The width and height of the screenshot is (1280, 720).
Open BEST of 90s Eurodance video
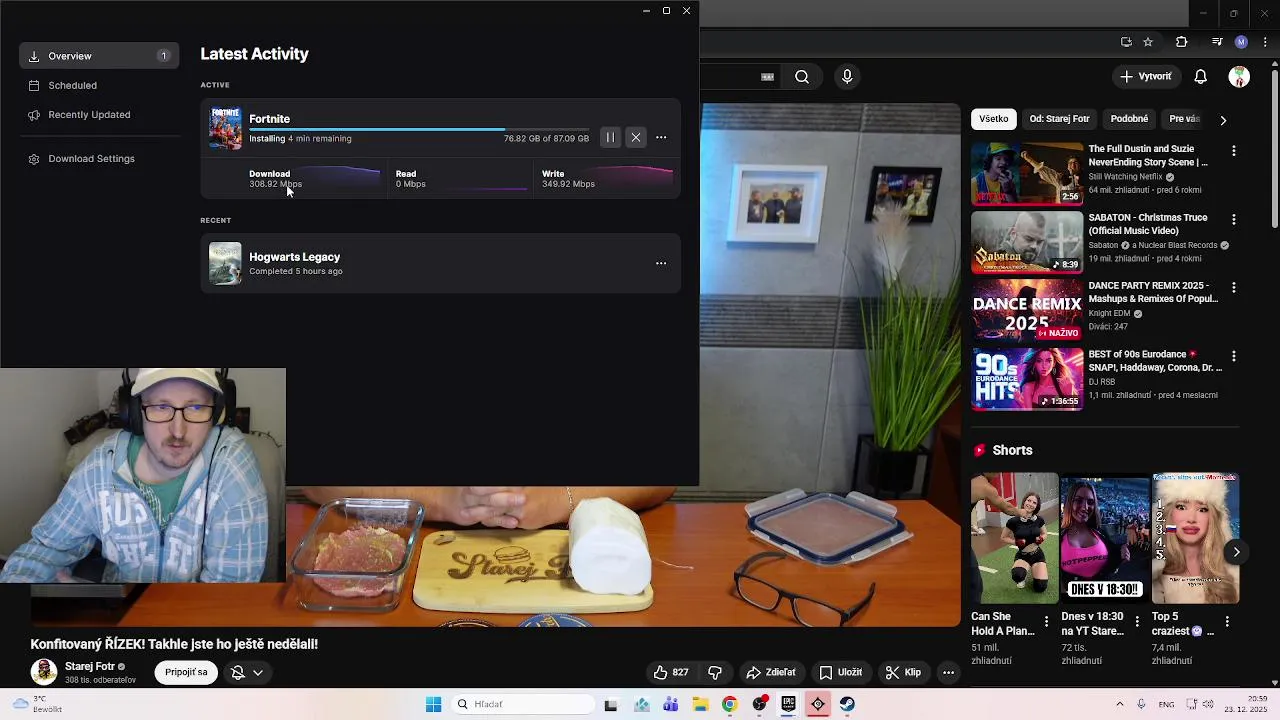point(1027,379)
